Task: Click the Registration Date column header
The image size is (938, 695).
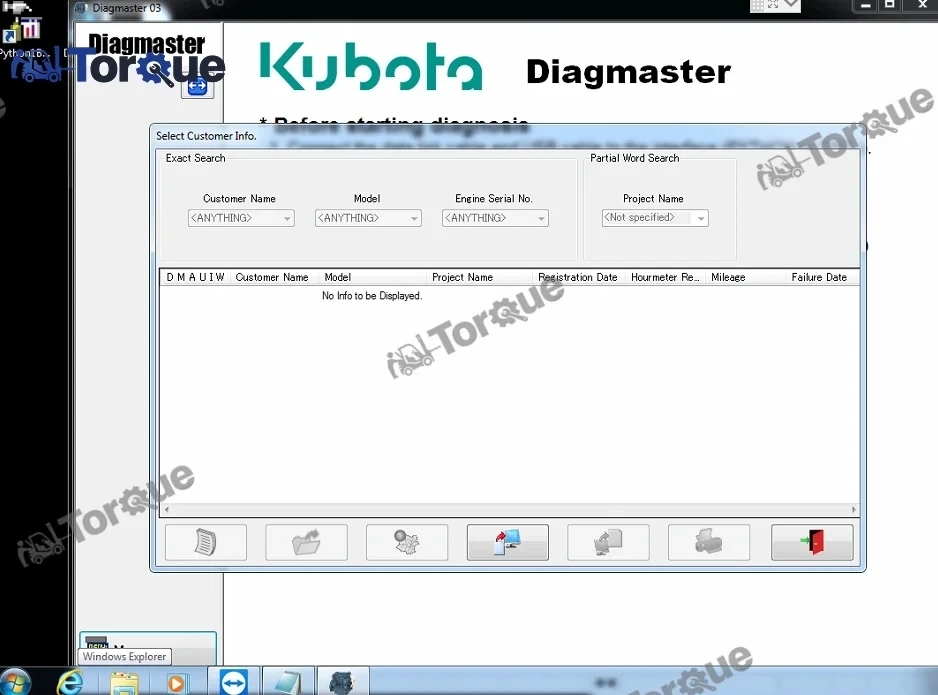Action: pos(578,277)
